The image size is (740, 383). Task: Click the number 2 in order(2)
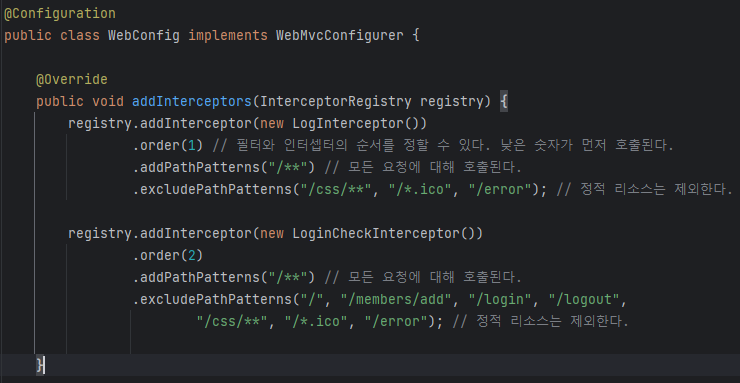tap(192, 256)
